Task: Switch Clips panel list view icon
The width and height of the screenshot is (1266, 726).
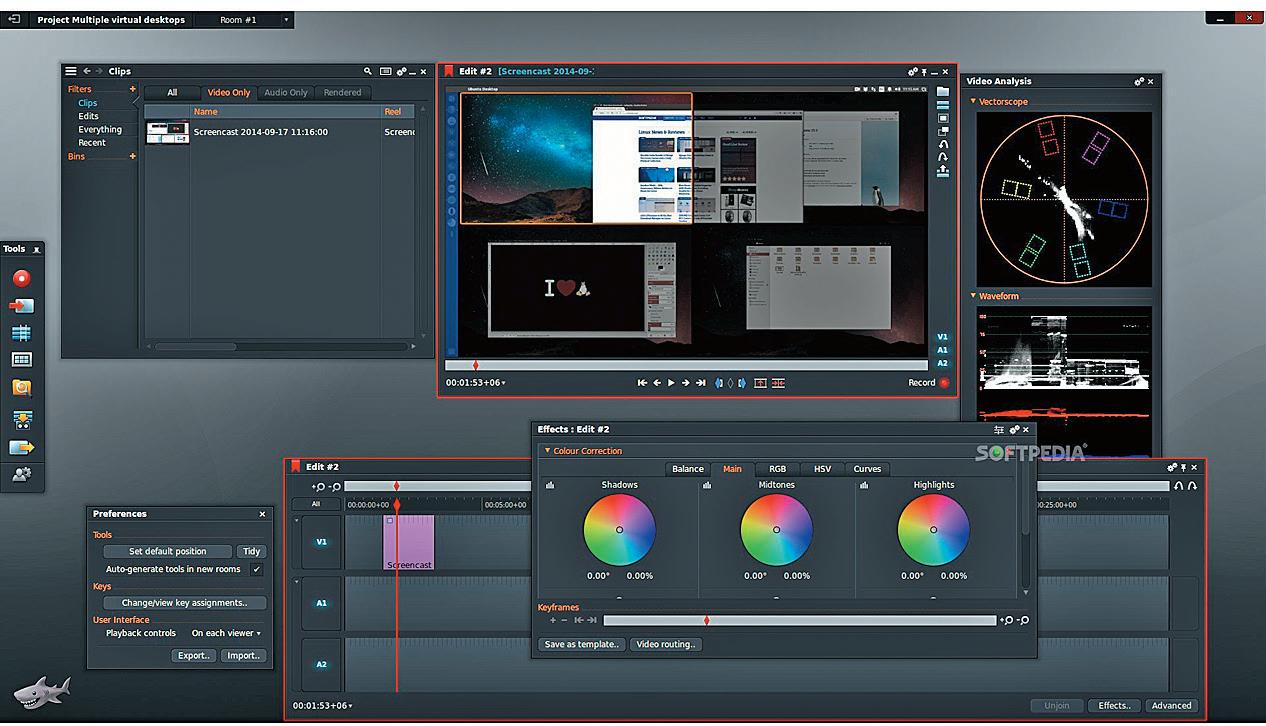Action: [386, 71]
